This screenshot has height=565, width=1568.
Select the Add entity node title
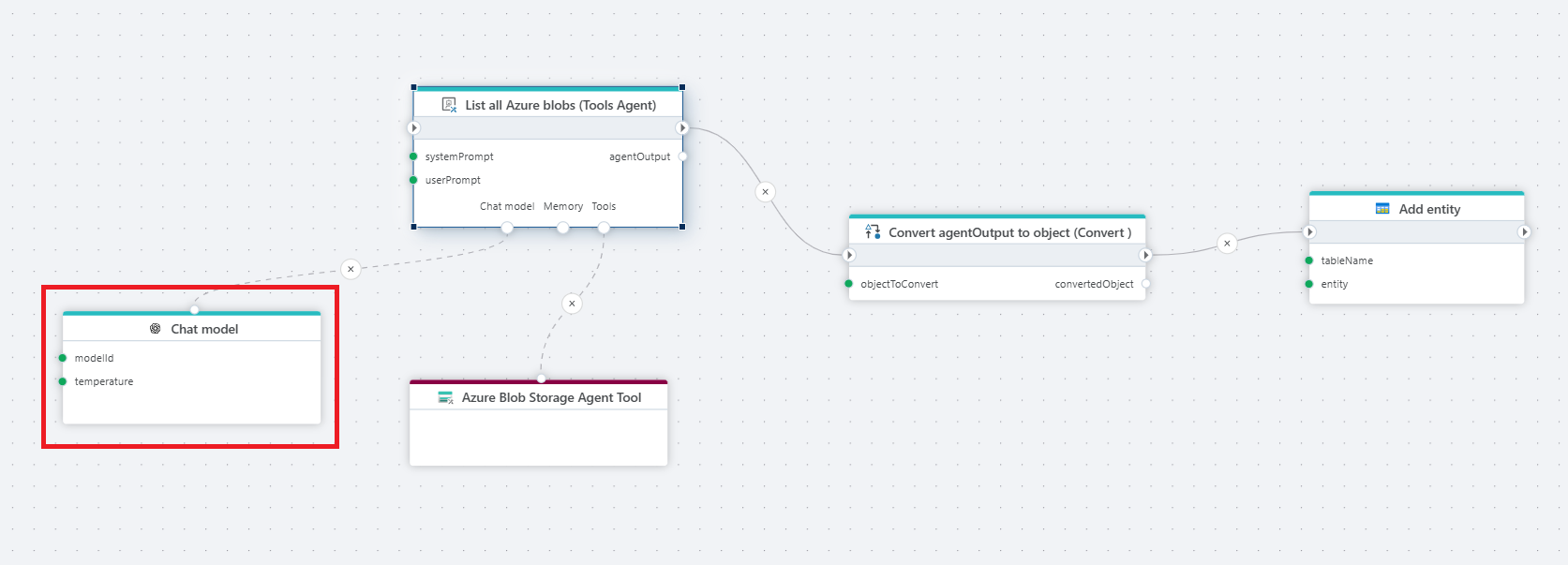[1429, 209]
